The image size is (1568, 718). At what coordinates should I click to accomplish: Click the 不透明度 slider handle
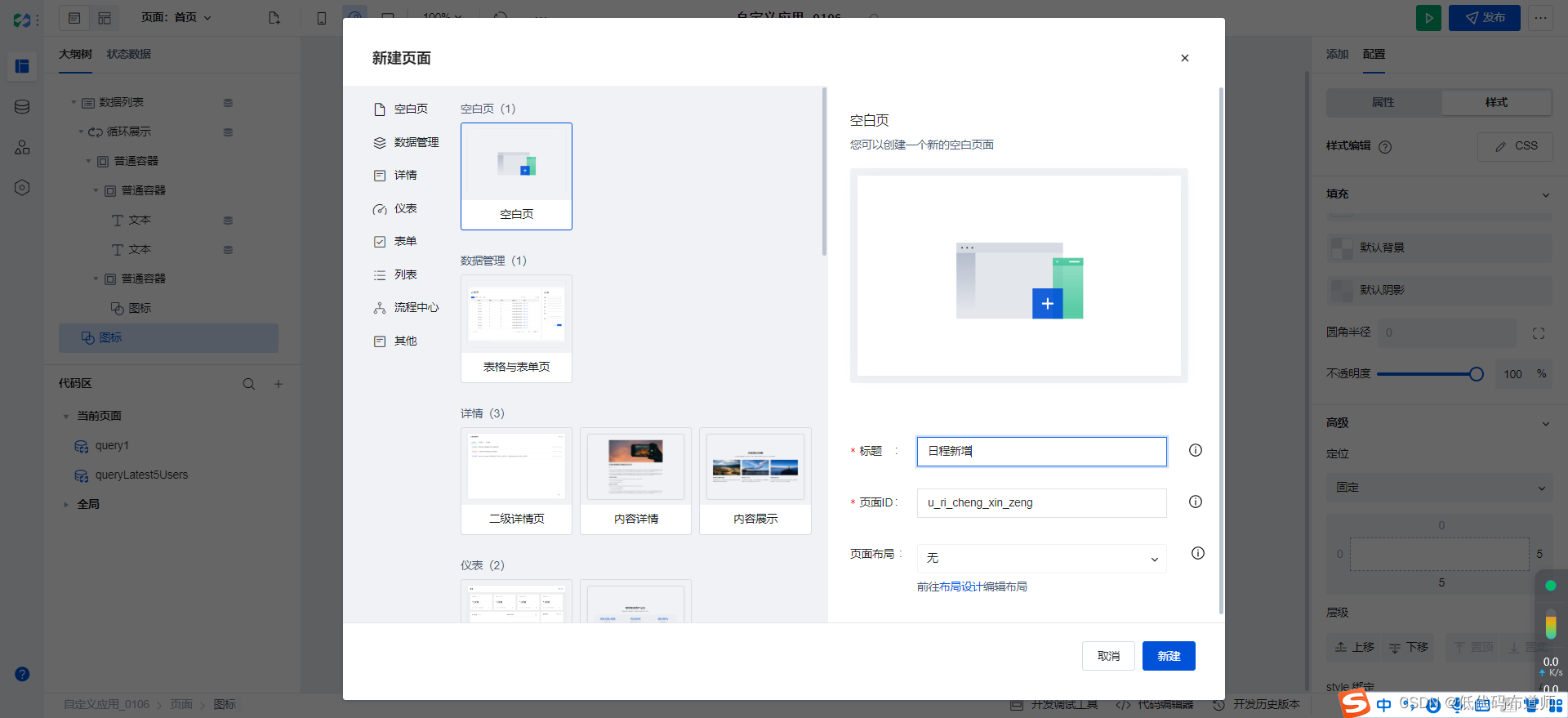click(x=1476, y=374)
